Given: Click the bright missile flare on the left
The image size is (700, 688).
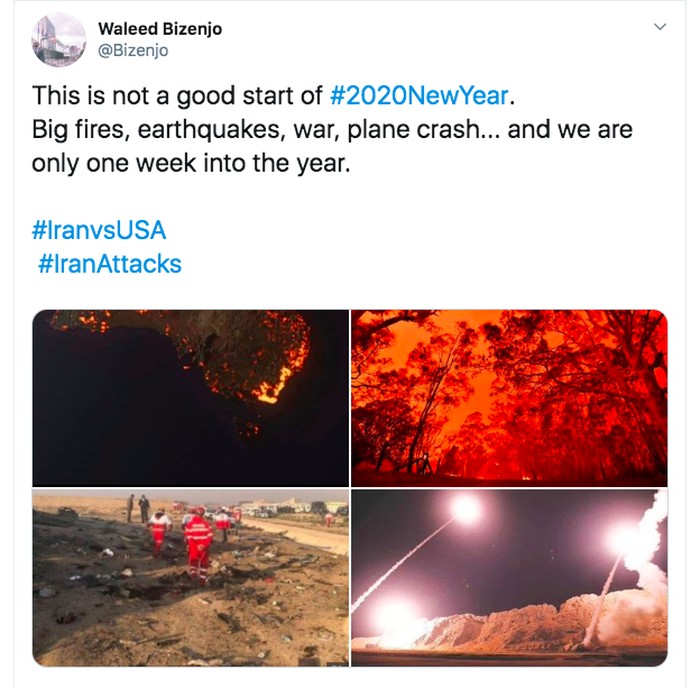Looking at the screenshot, I should [465, 509].
